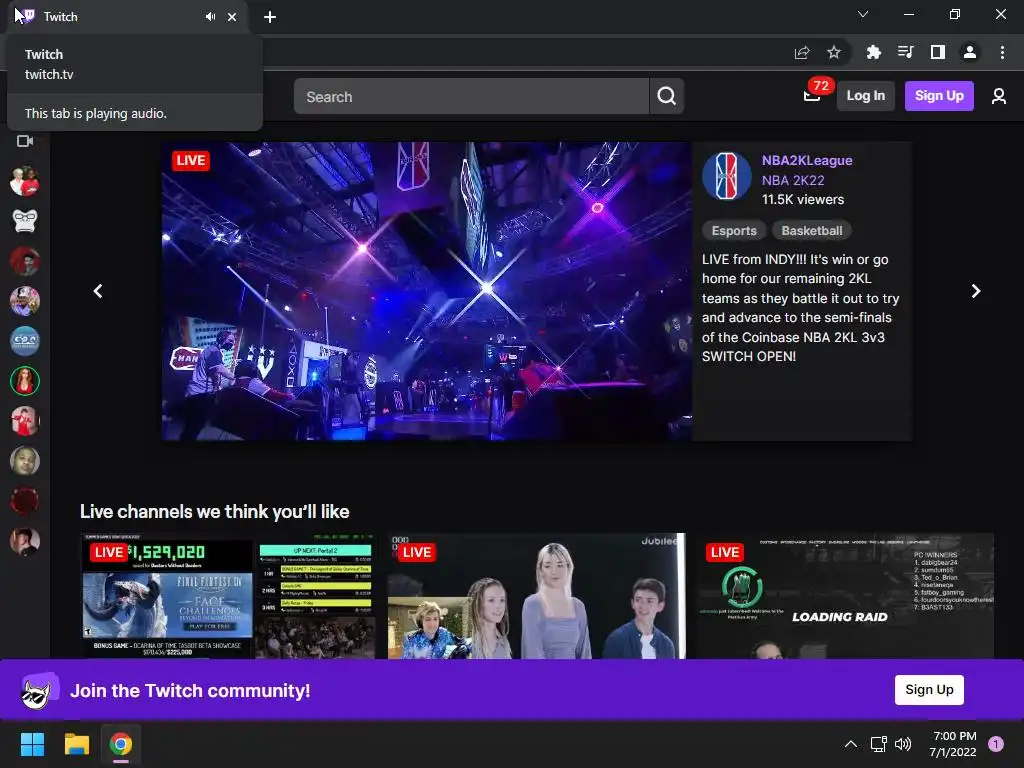Open a new browser tab
This screenshot has width=1024, height=768.
click(270, 17)
